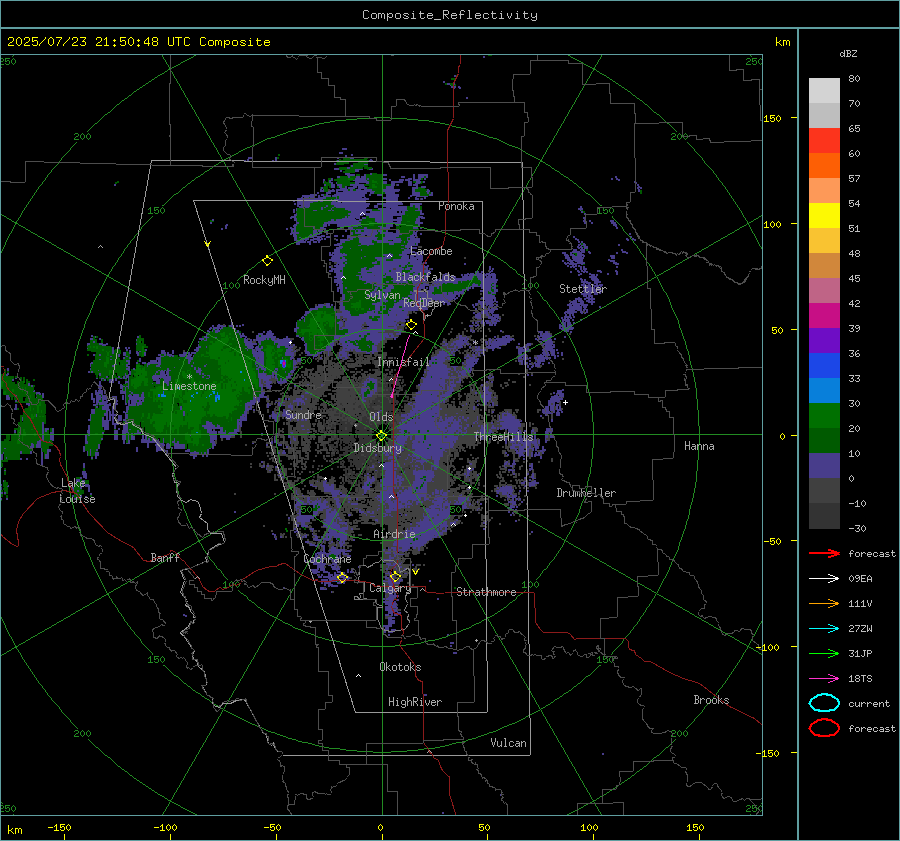
Task: Click the red 60-65 dBZ color swatch
Action: [824, 141]
